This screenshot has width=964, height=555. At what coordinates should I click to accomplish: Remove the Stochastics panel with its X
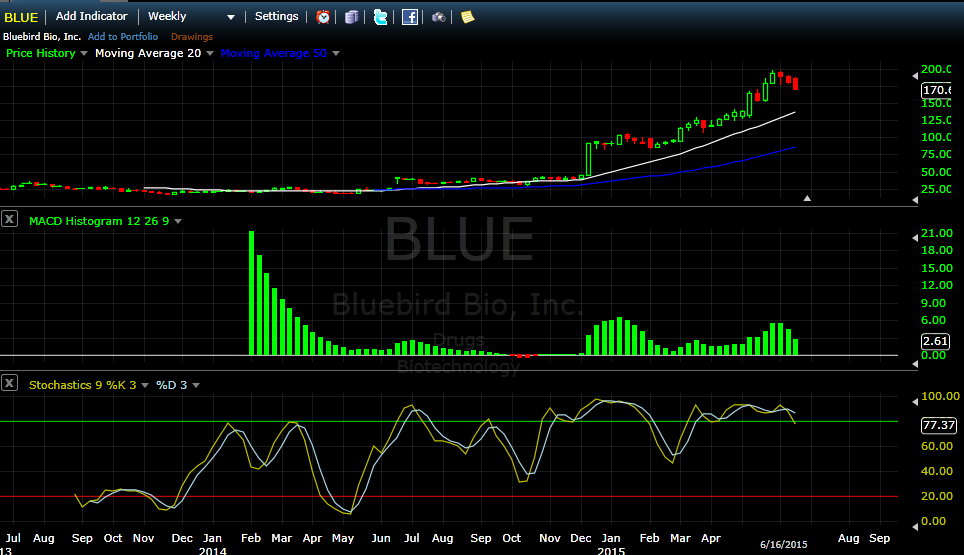(9, 383)
